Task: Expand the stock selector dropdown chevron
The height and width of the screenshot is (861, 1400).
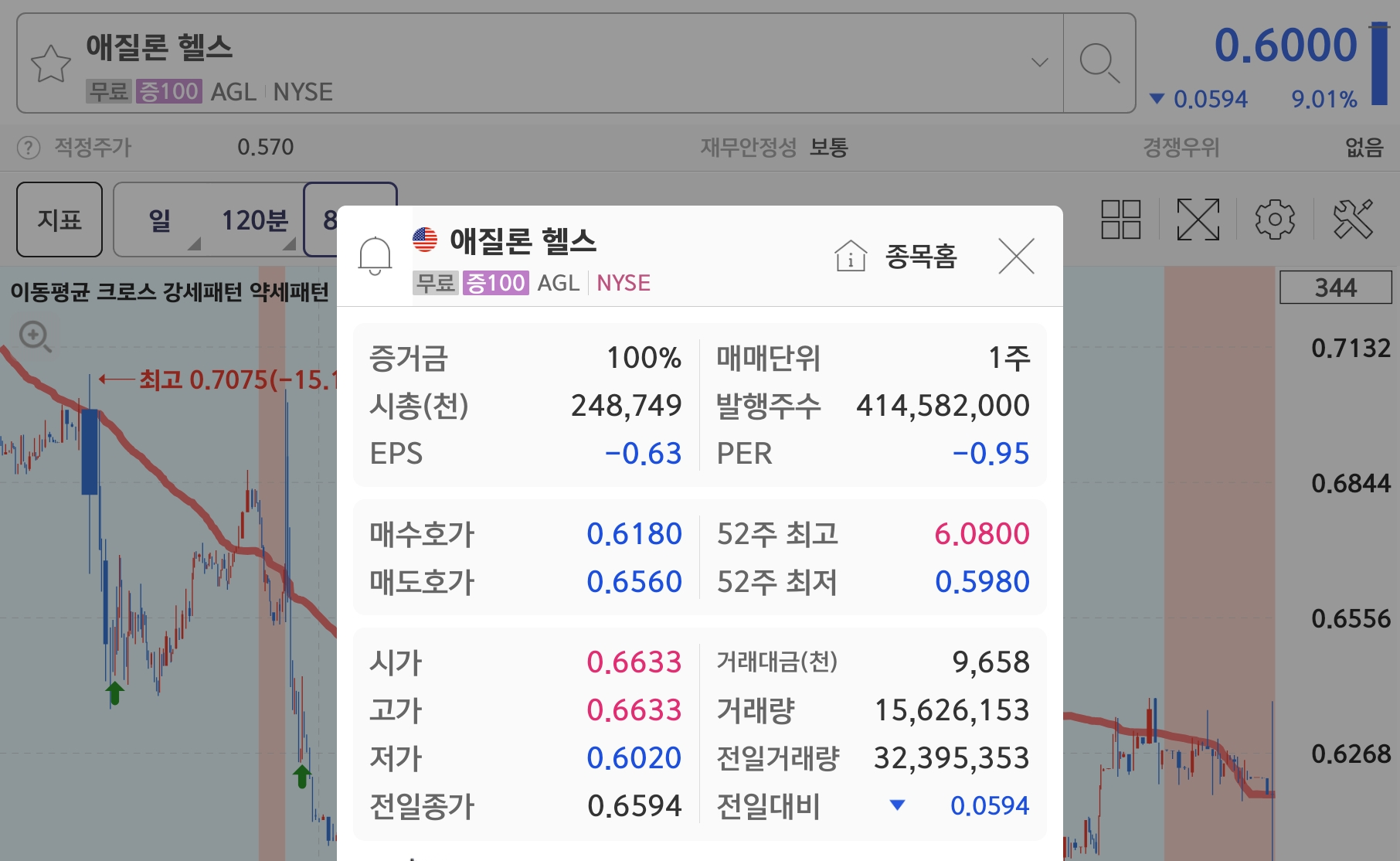Action: (1040, 62)
